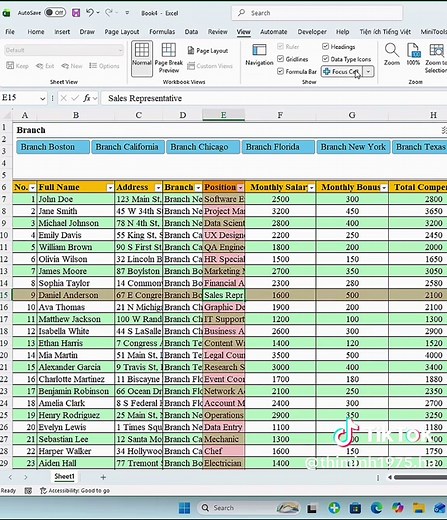
Task: Filter by Branch Chicago slicer button
Action: (203, 147)
